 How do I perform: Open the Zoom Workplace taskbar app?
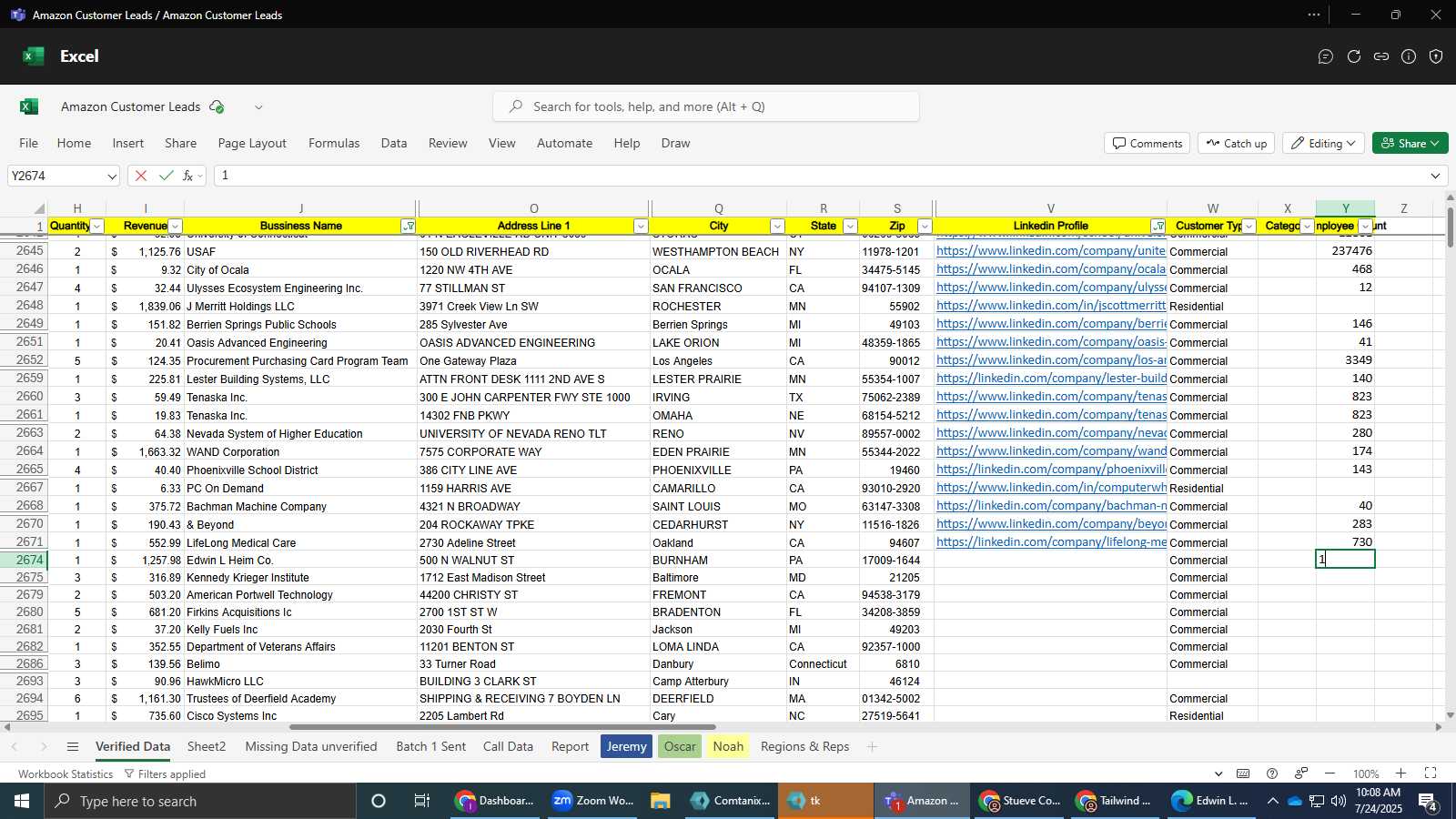594,801
